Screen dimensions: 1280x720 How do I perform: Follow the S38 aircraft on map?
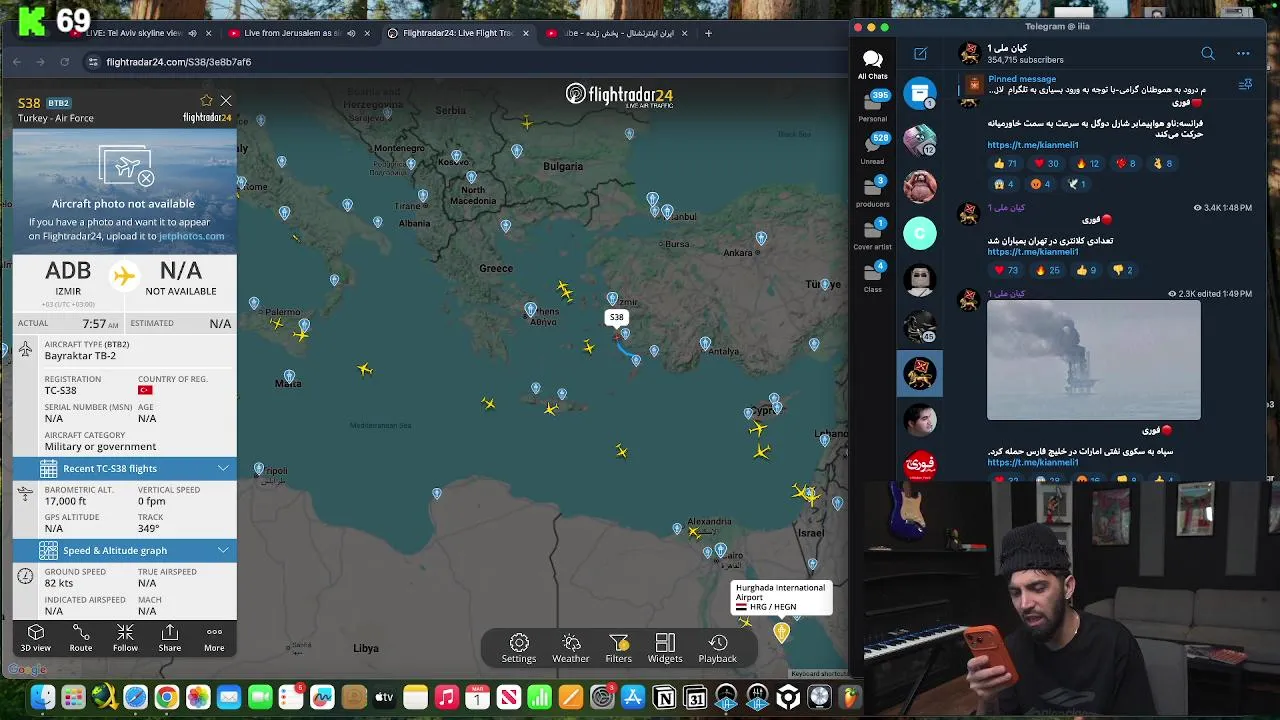pyautogui.click(x=125, y=638)
